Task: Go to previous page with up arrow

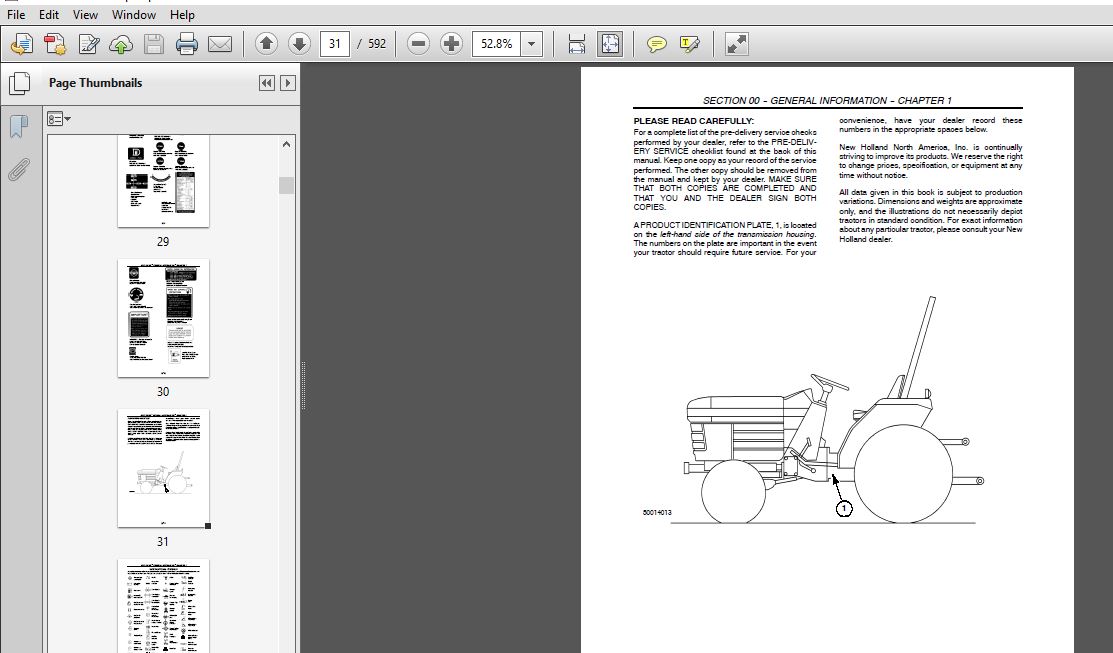Action: 266,44
